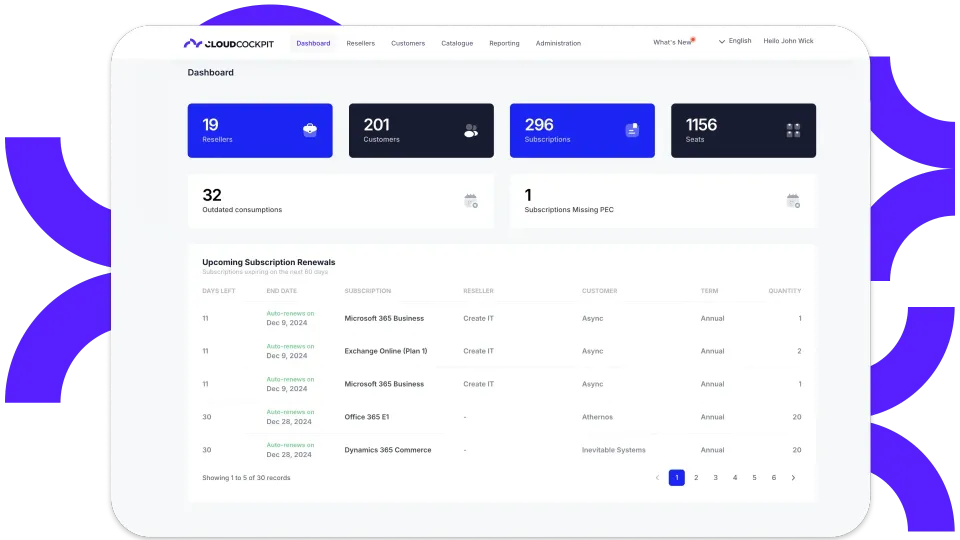Image resolution: width=960 pixels, height=540 pixels.
Task: Click Annual term in Office 365 E1 row
Action: pyautogui.click(x=712, y=417)
